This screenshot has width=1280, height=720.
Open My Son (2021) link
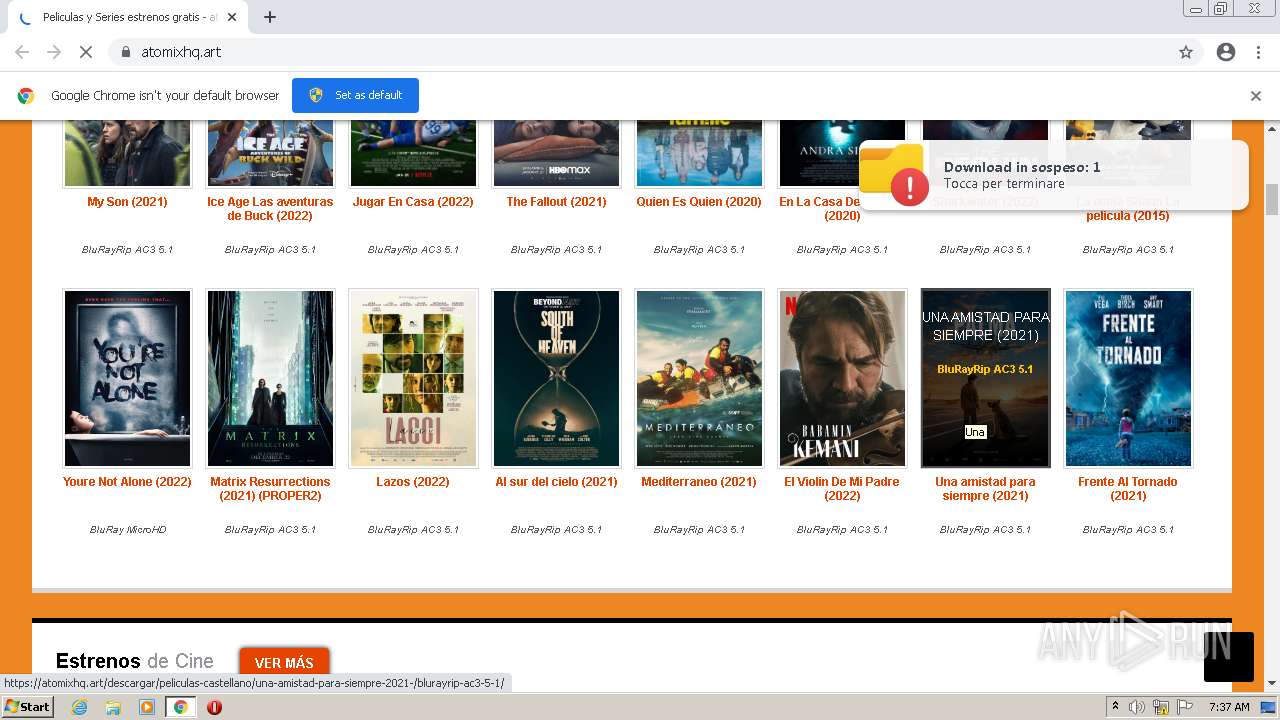tap(127, 202)
